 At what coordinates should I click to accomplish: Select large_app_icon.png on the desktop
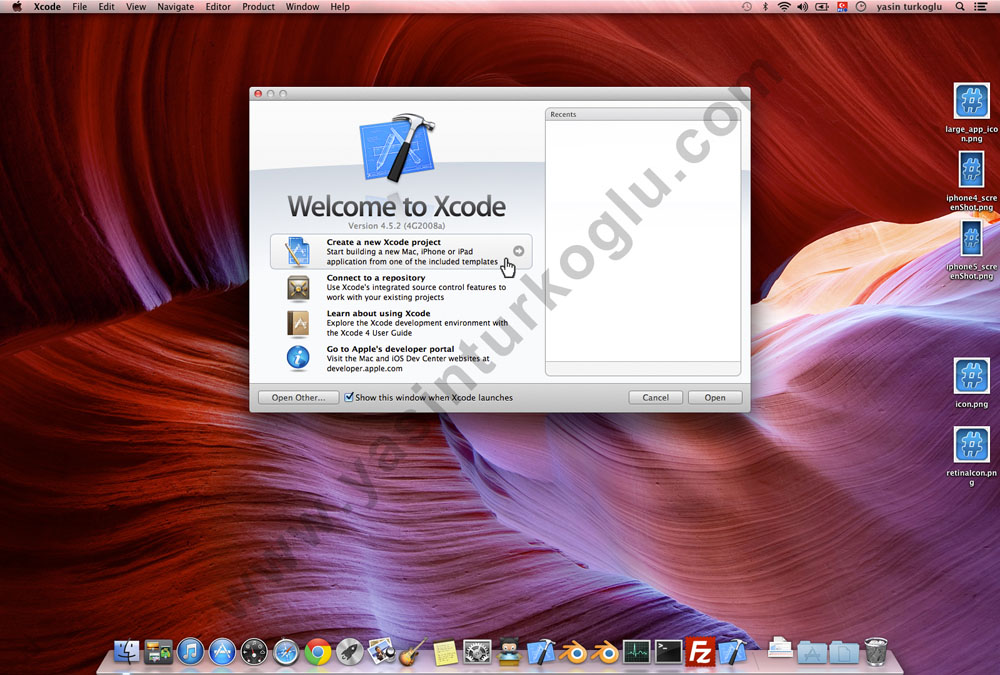coord(971,101)
